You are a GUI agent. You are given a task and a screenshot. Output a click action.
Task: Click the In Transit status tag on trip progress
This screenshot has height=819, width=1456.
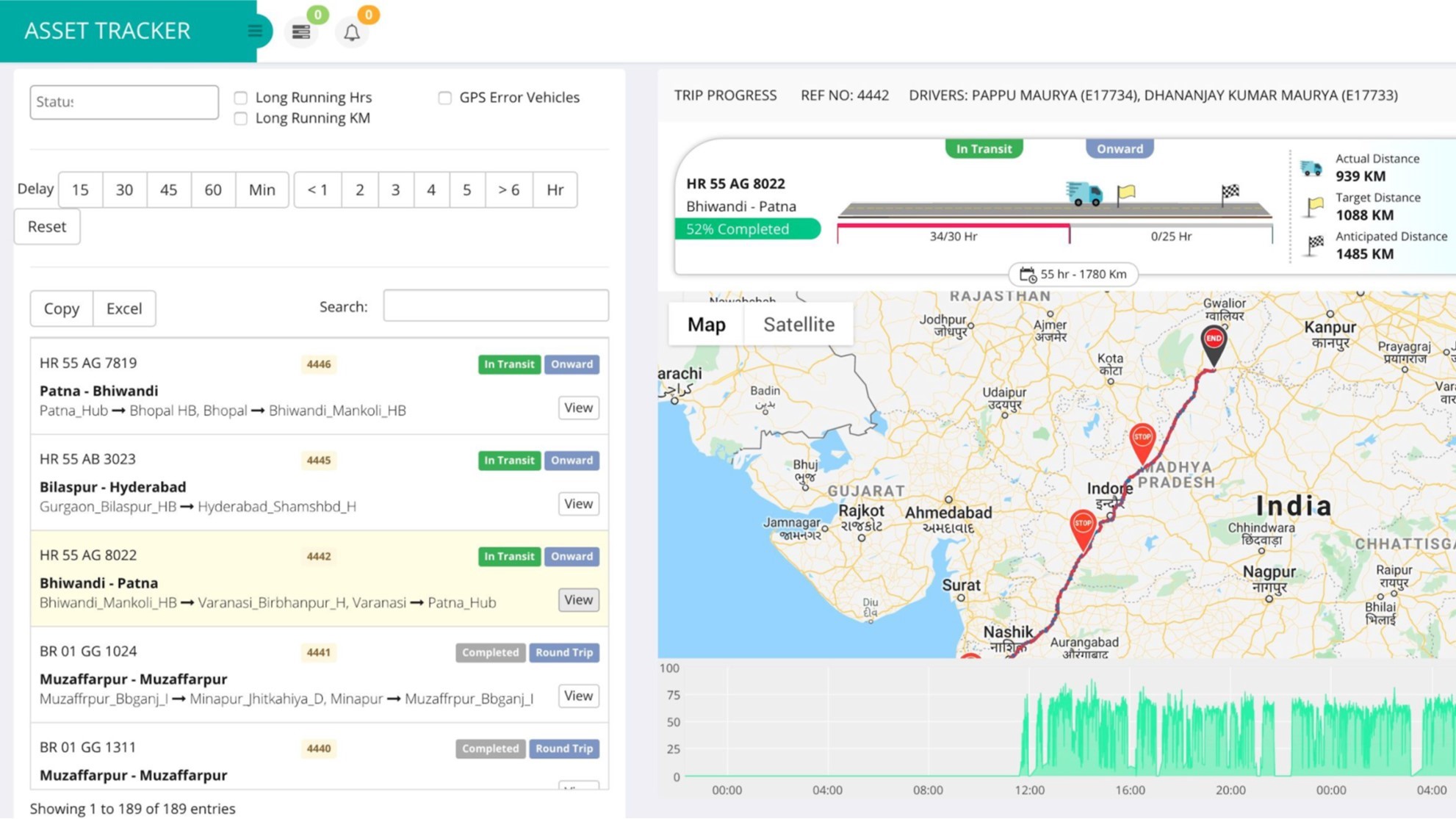click(x=983, y=149)
